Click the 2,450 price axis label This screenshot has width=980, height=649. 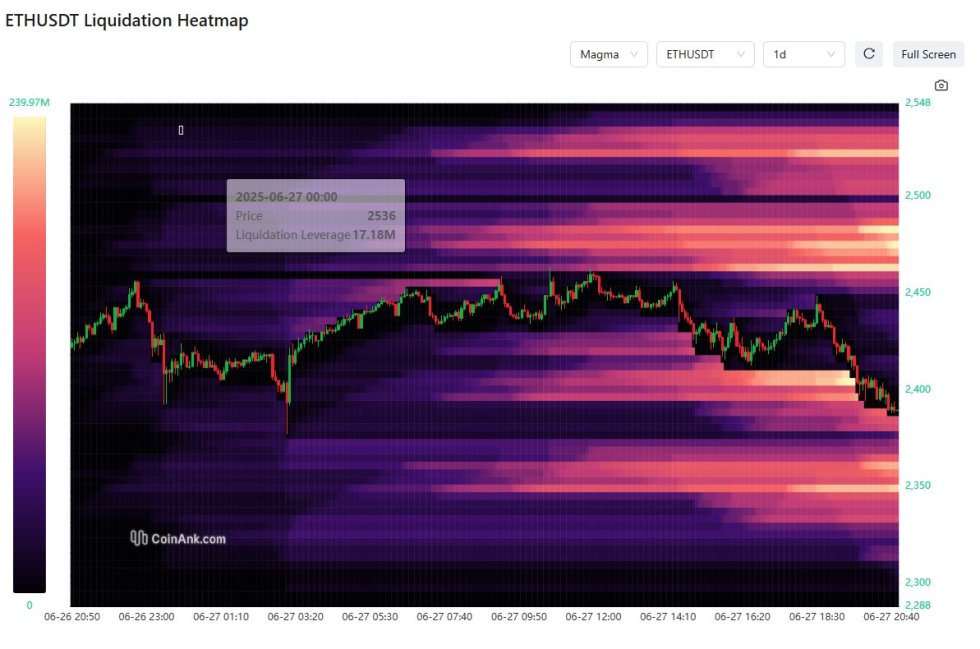tap(918, 293)
